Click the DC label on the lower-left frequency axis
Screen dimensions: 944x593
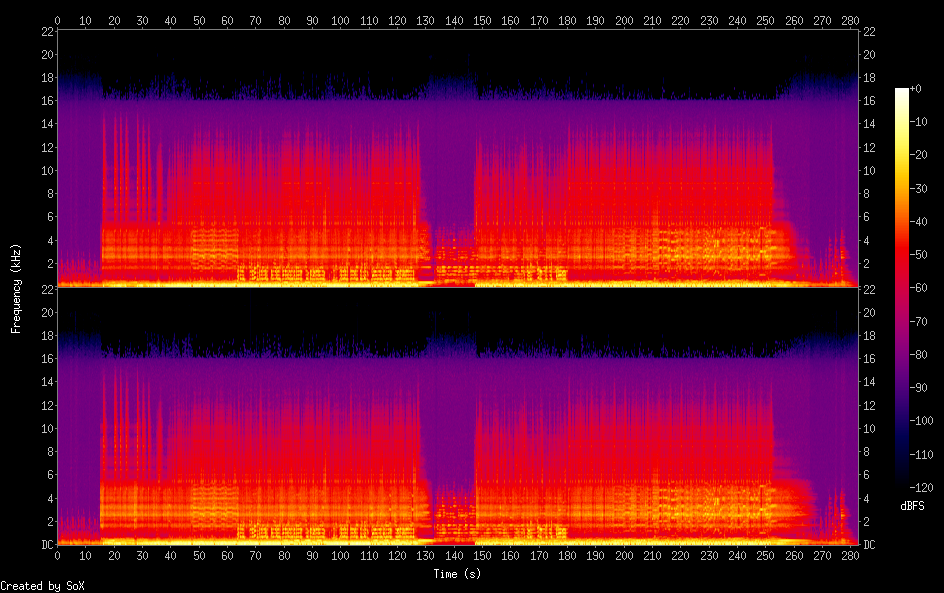(x=45, y=545)
